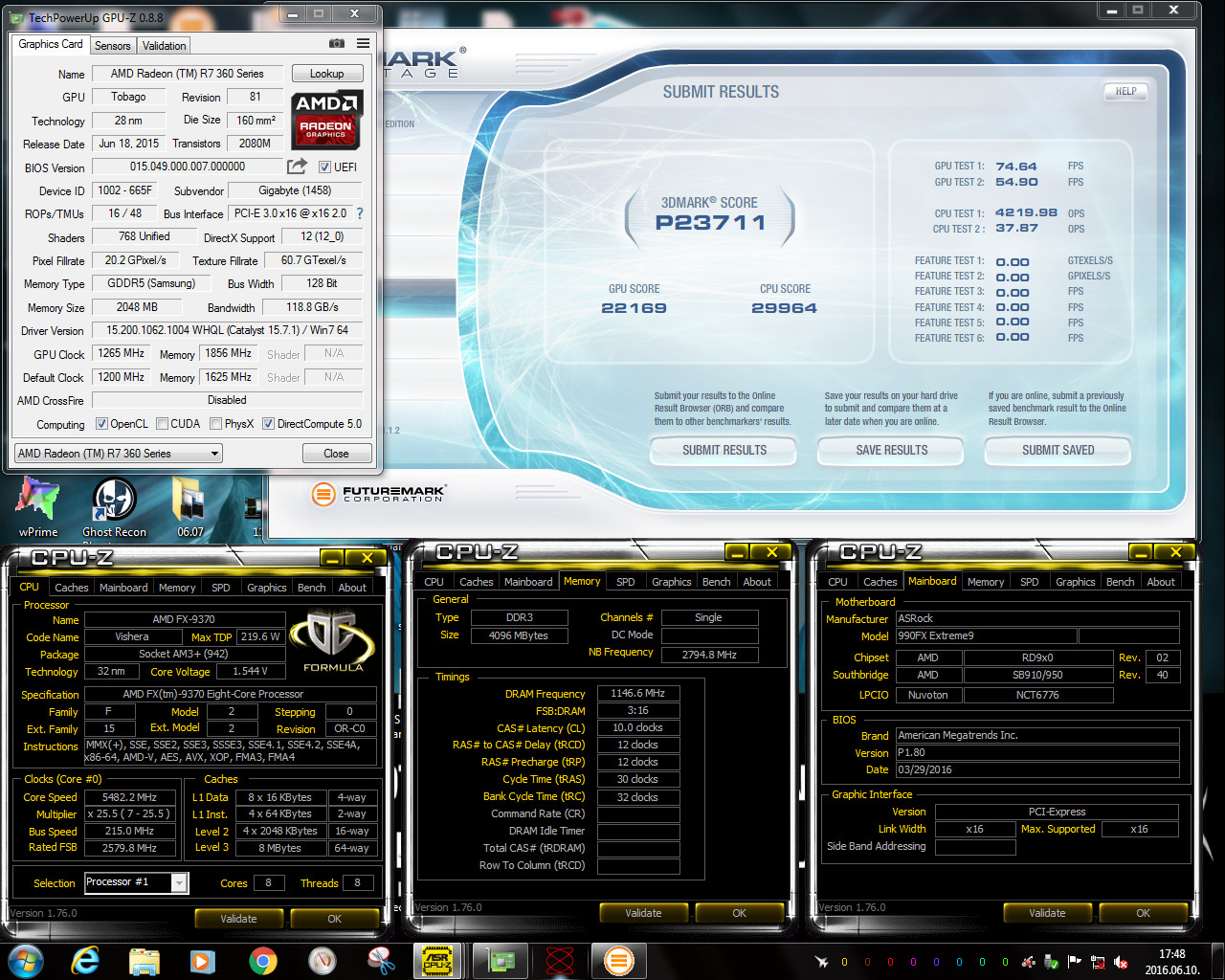Open the SPD tab in middle CPU-Z
The height and width of the screenshot is (980, 1225).
click(x=625, y=582)
